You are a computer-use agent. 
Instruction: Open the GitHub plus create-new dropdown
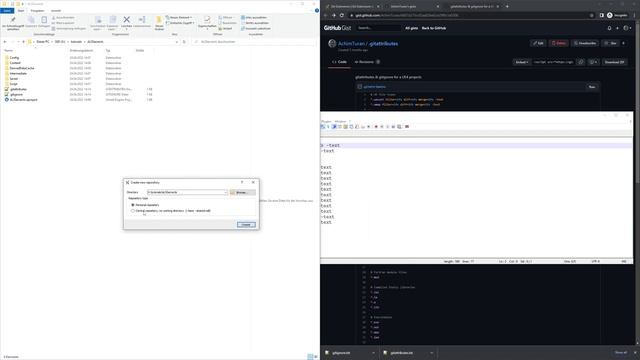[618, 28]
